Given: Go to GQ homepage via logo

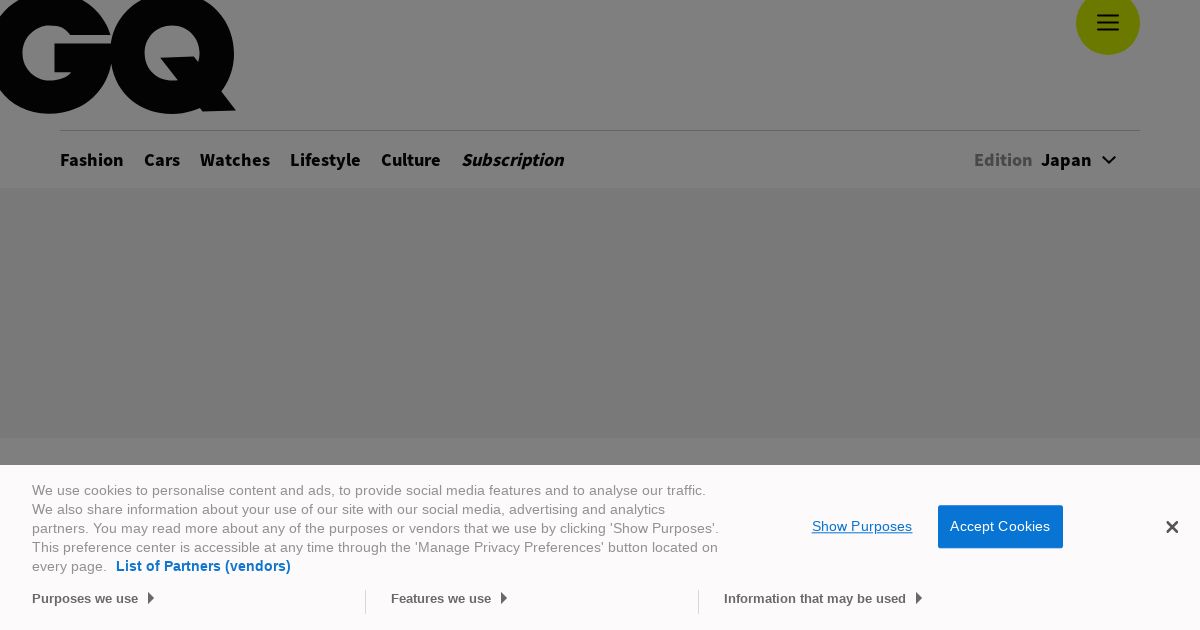Looking at the screenshot, I should [117, 55].
